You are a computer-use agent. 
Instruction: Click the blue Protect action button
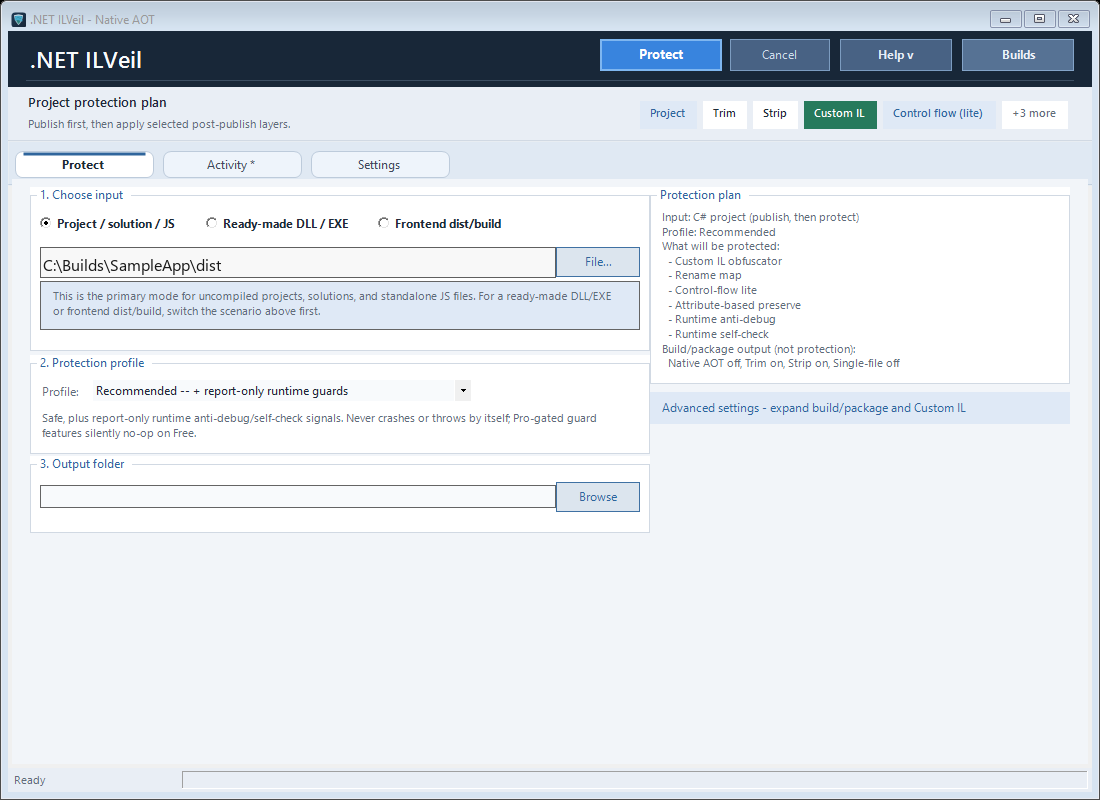pyautogui.click(x=661, y=55)
